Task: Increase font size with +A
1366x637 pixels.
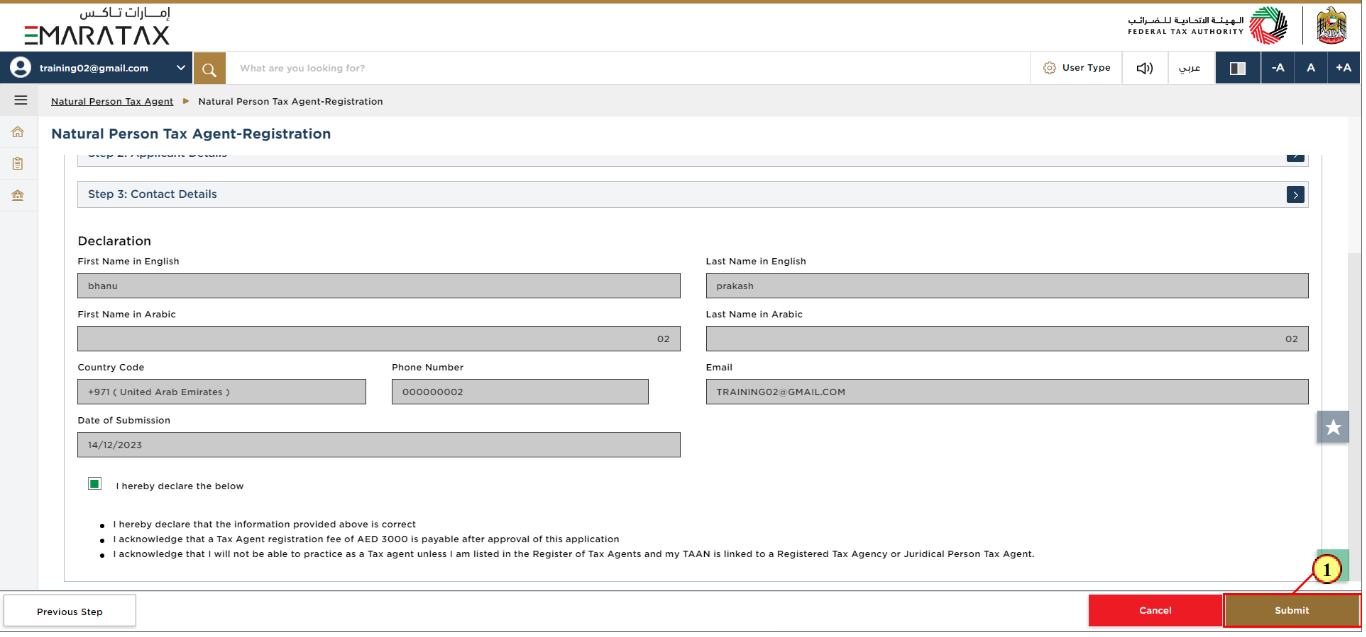Action: click(1344, 68)
